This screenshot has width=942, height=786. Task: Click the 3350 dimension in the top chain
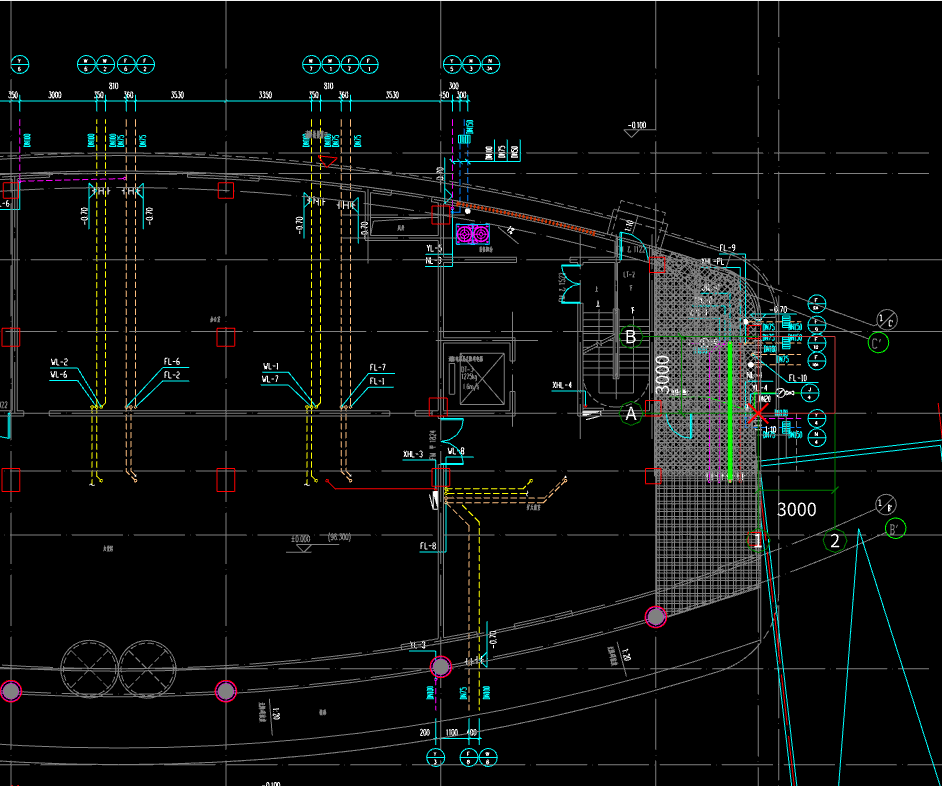tap(265, 95)
